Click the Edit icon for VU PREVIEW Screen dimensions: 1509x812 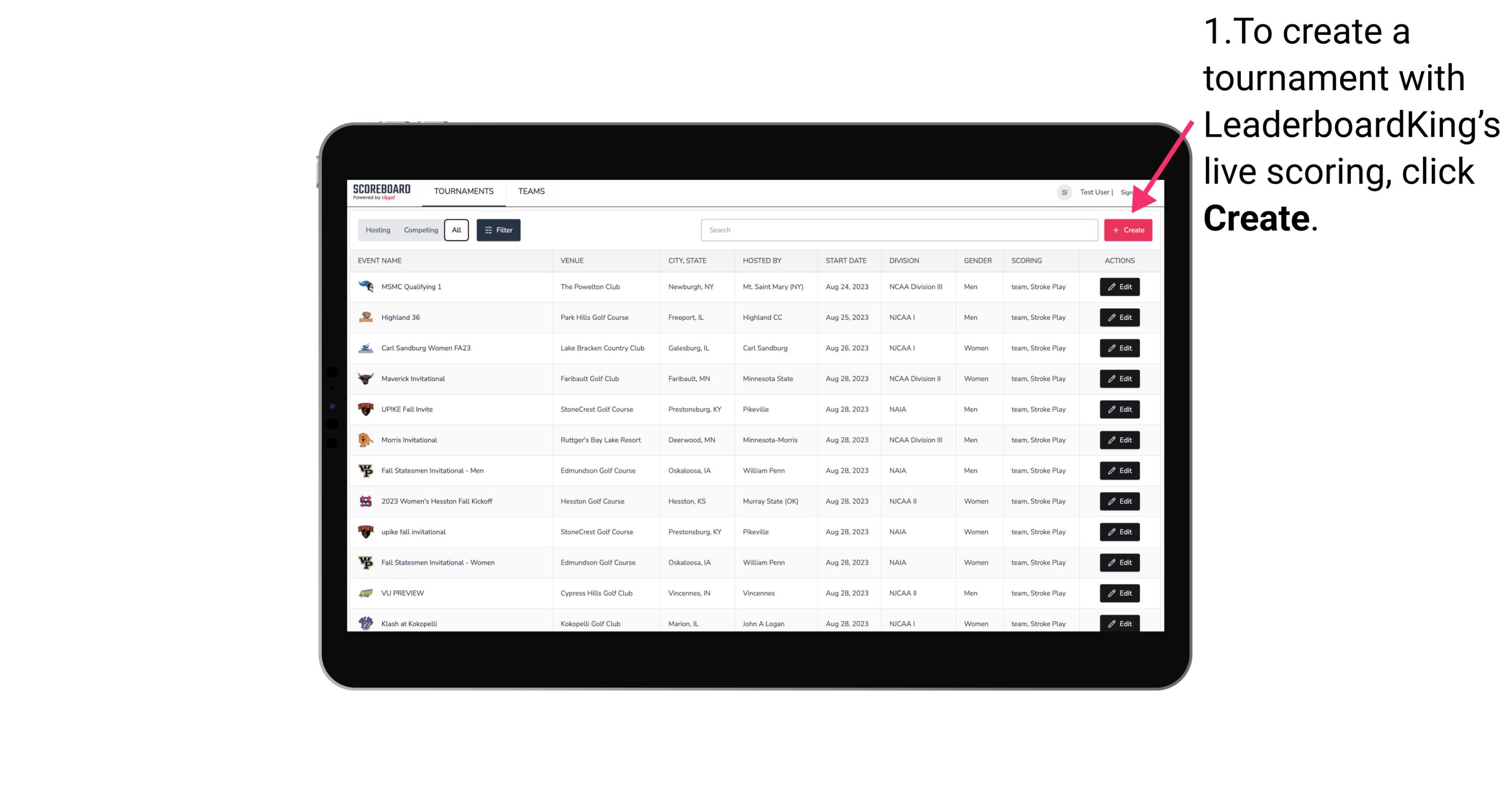pyautogui.click(x=1119, y=592)
